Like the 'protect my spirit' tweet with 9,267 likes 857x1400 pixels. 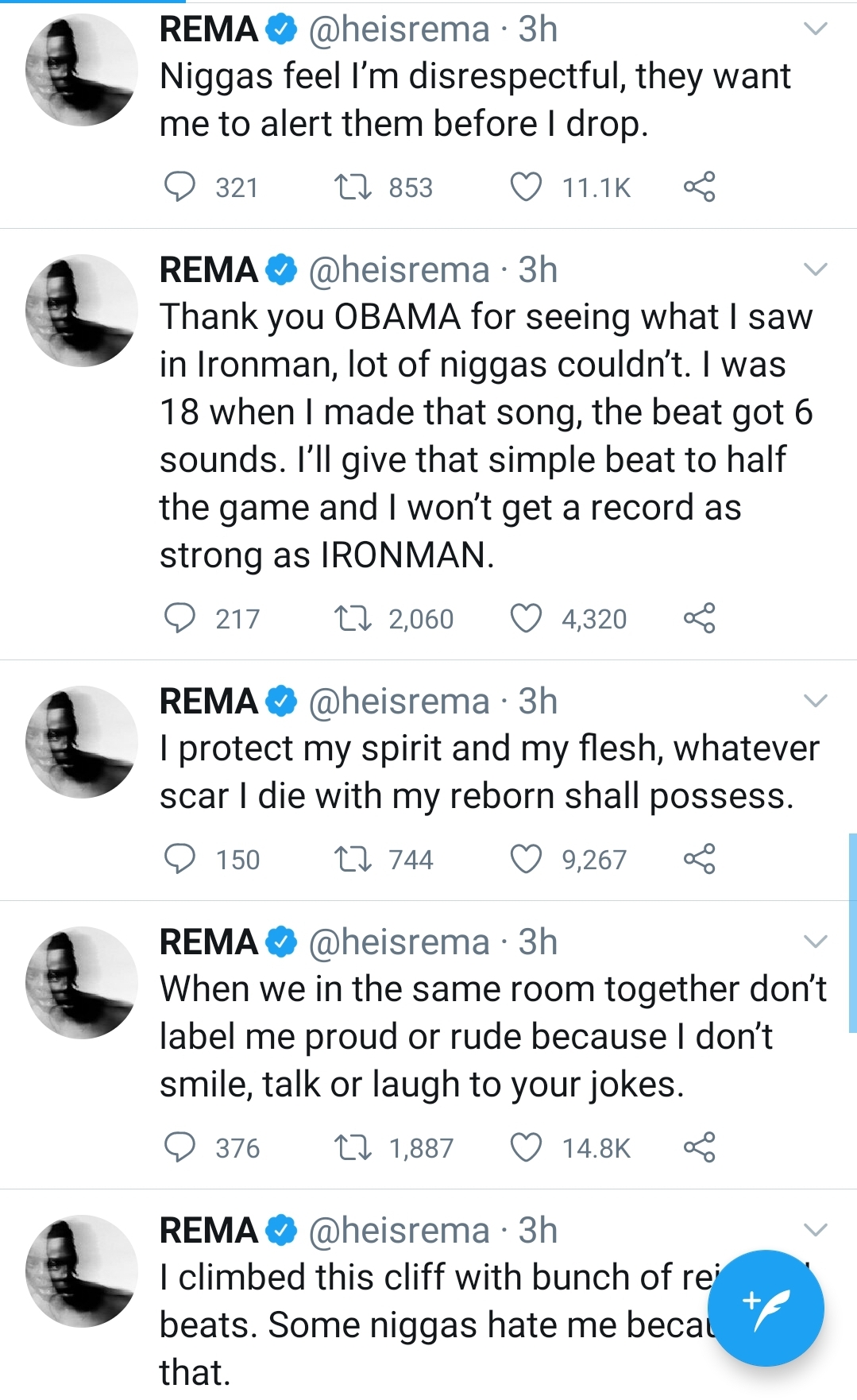click(526, 859)
